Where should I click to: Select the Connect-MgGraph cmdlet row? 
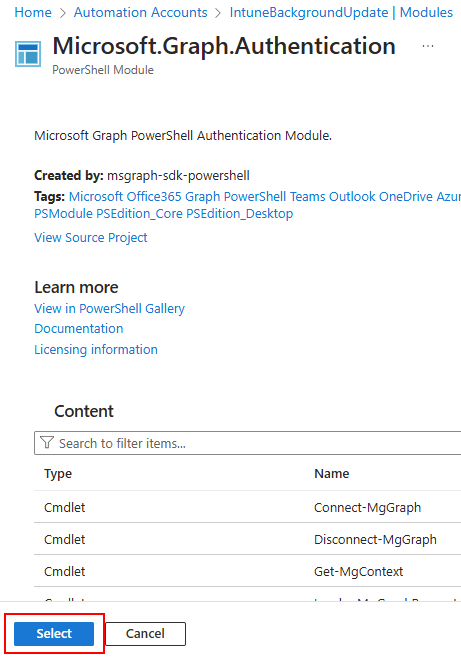coord(247,507)
